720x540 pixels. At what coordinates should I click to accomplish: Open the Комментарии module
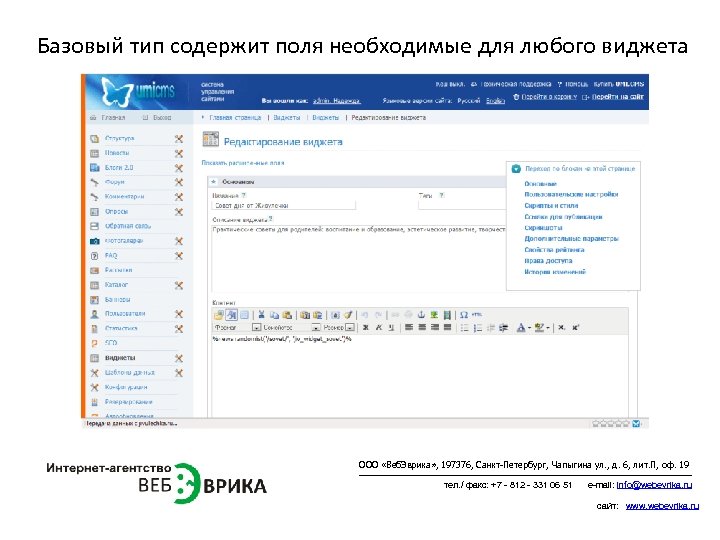click(x=124, y=197)
